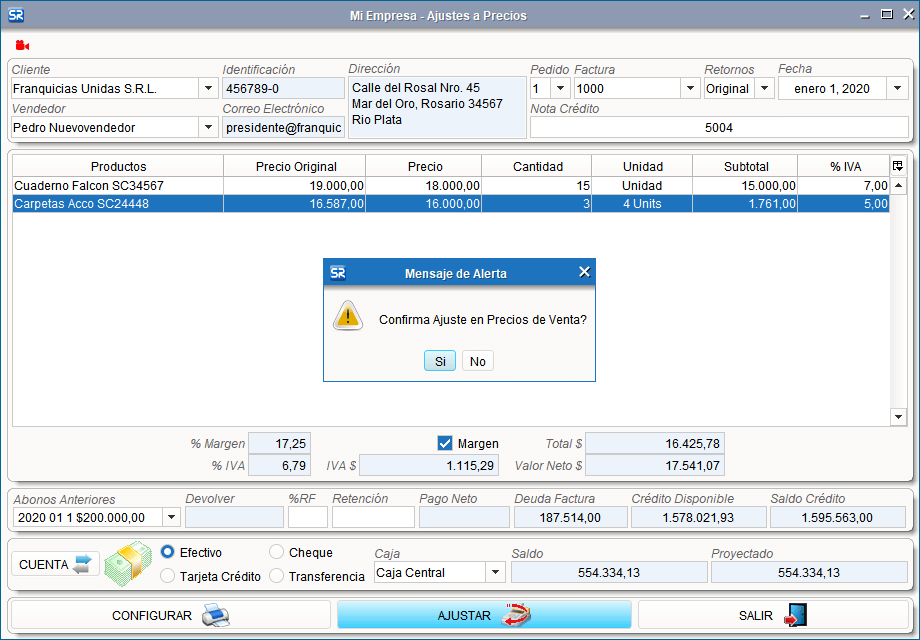
Task: Click the cash money stack icon
Action: coord(129,564)
